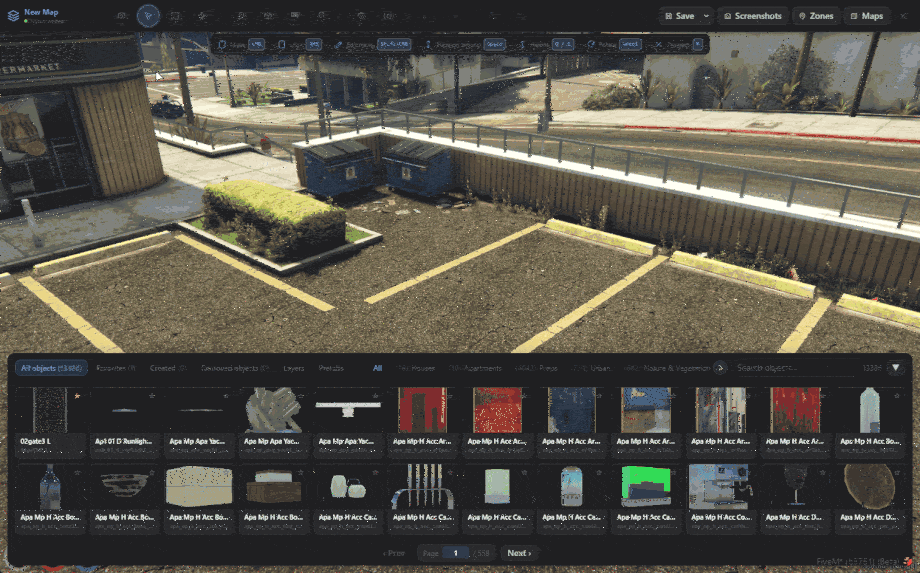The height and width of the screenshot is (573, 920).
Task: Favorite the Ap1 01 D Runligh... object star
Action: tap(152, 396)
